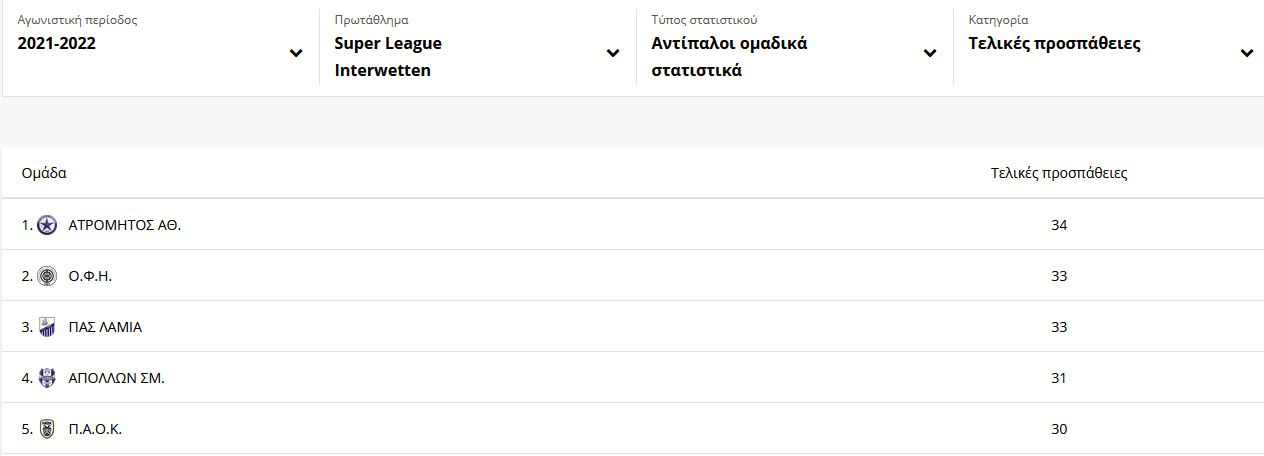Click the Τελικές προσπάθειες column header

pos(1059,173)
